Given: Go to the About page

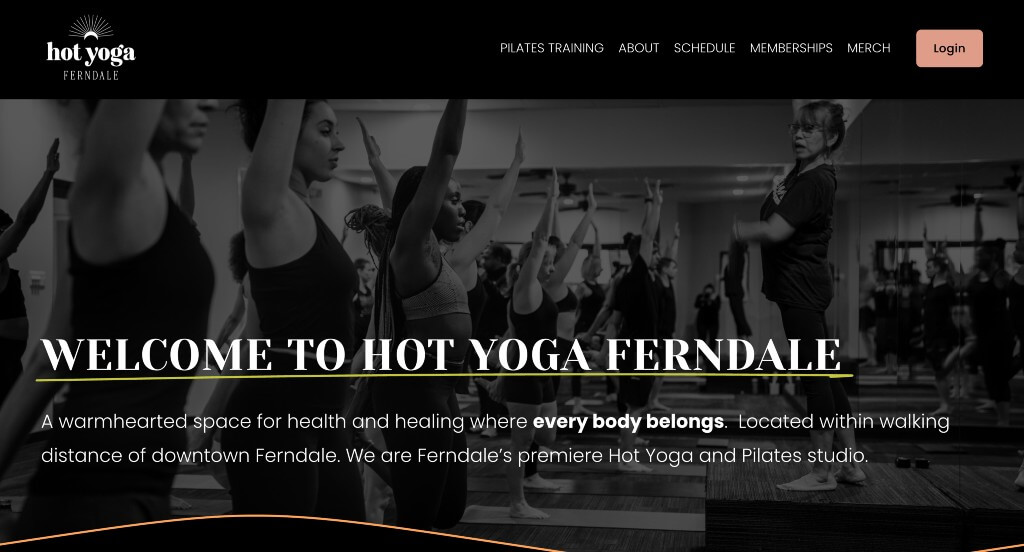Looking at the screenshot, I should point(639,48).
